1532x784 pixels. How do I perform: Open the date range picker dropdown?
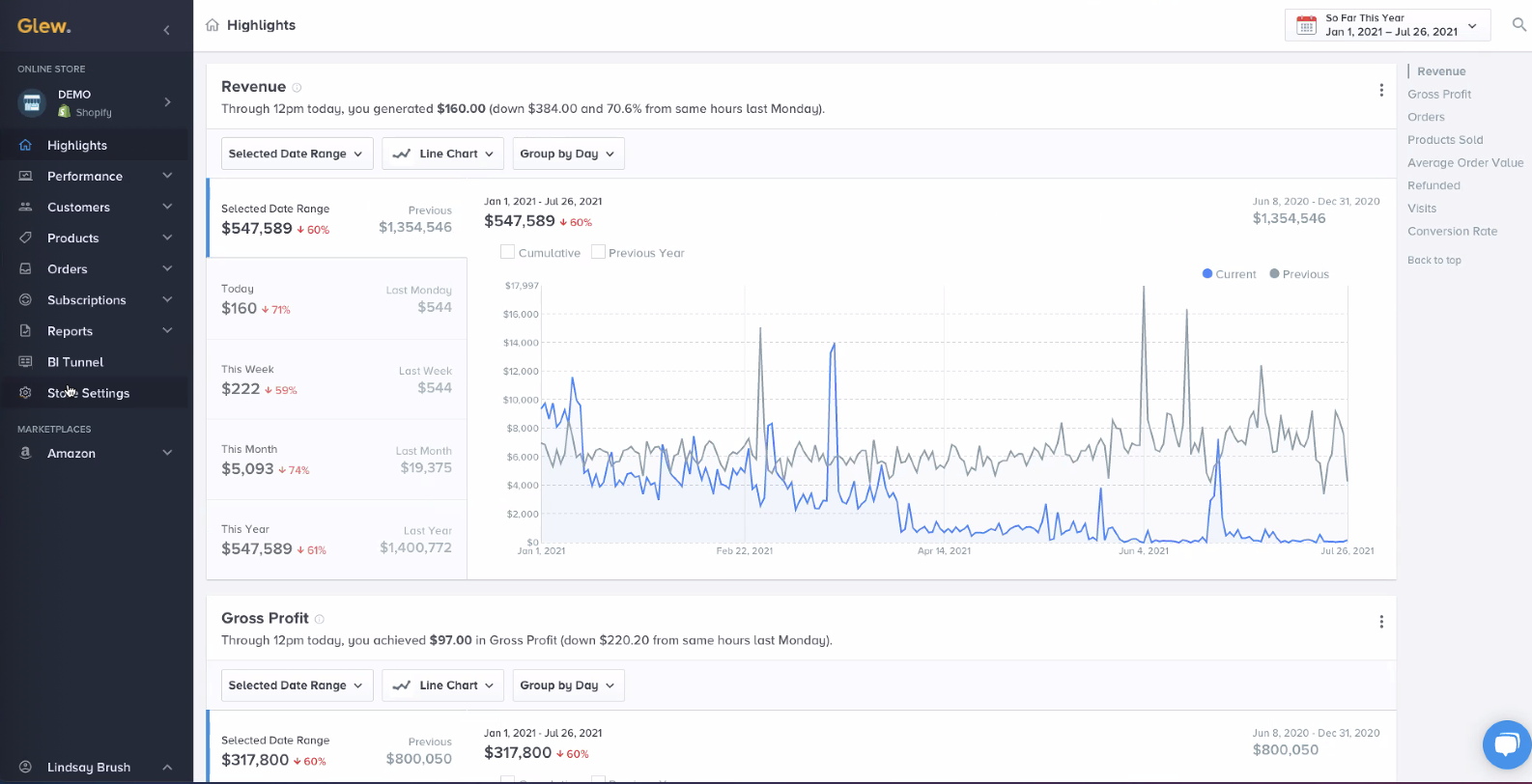tap(1387, 25)
